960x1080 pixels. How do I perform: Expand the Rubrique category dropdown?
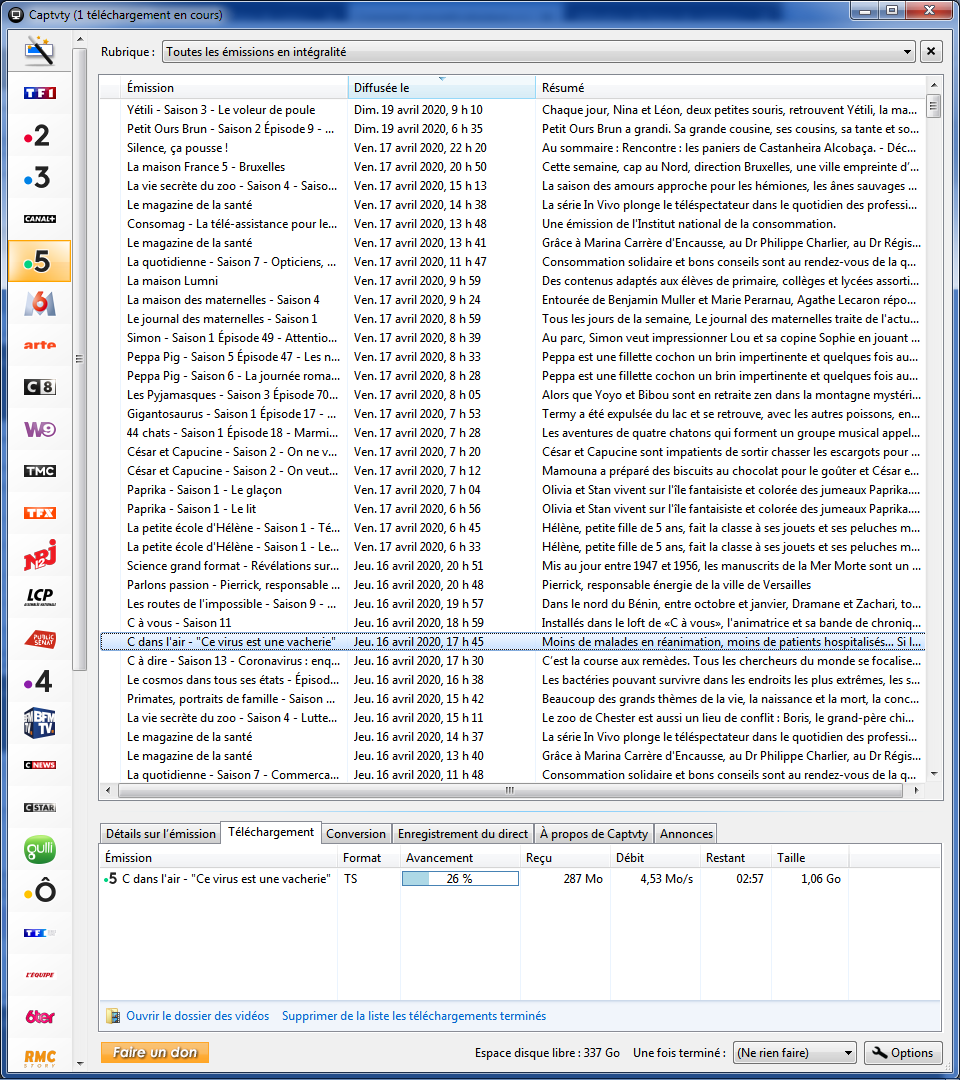point(539,52)
